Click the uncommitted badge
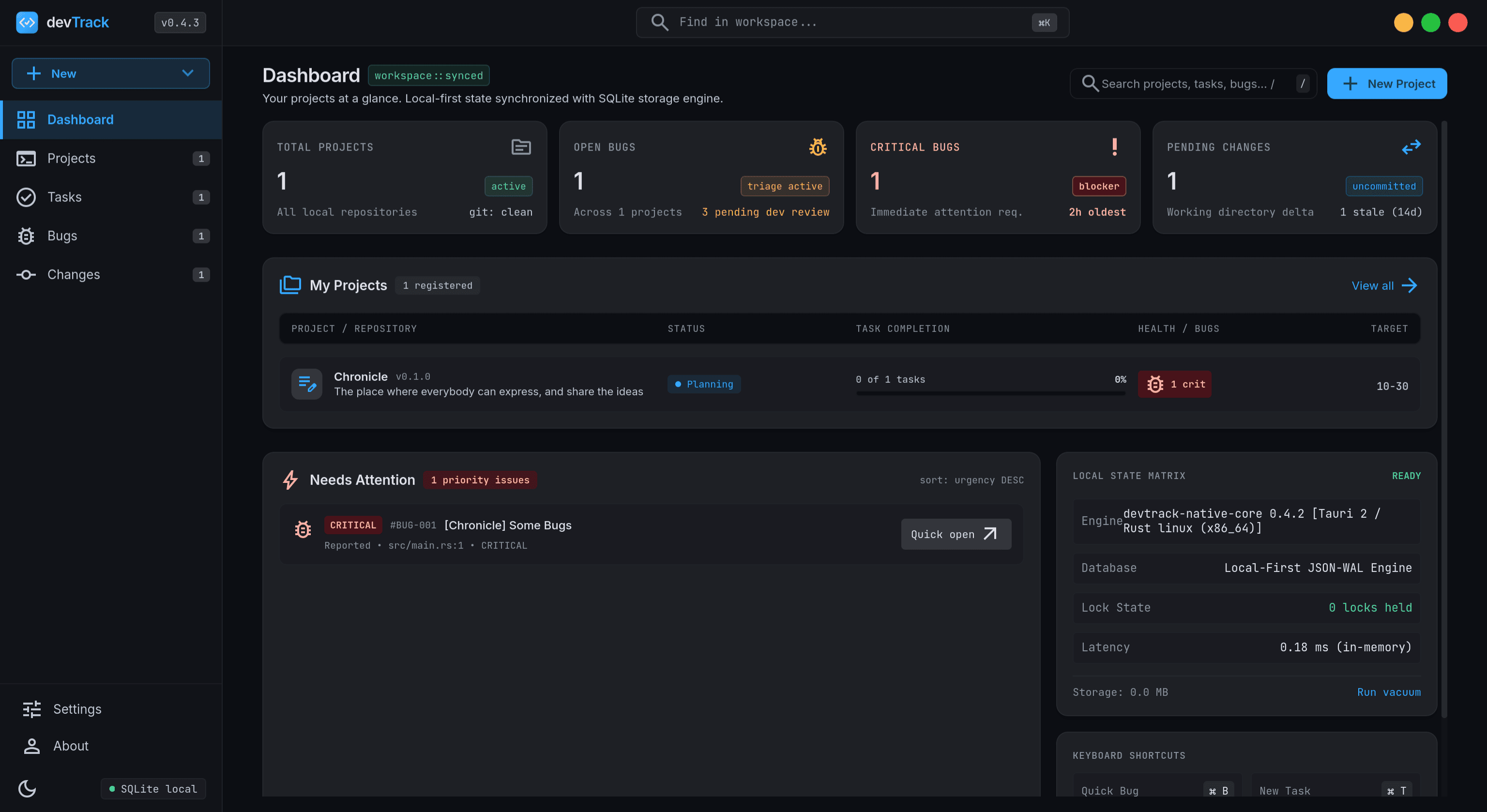This screenshot has width=1487, height=812. (x=1384, y=186)
